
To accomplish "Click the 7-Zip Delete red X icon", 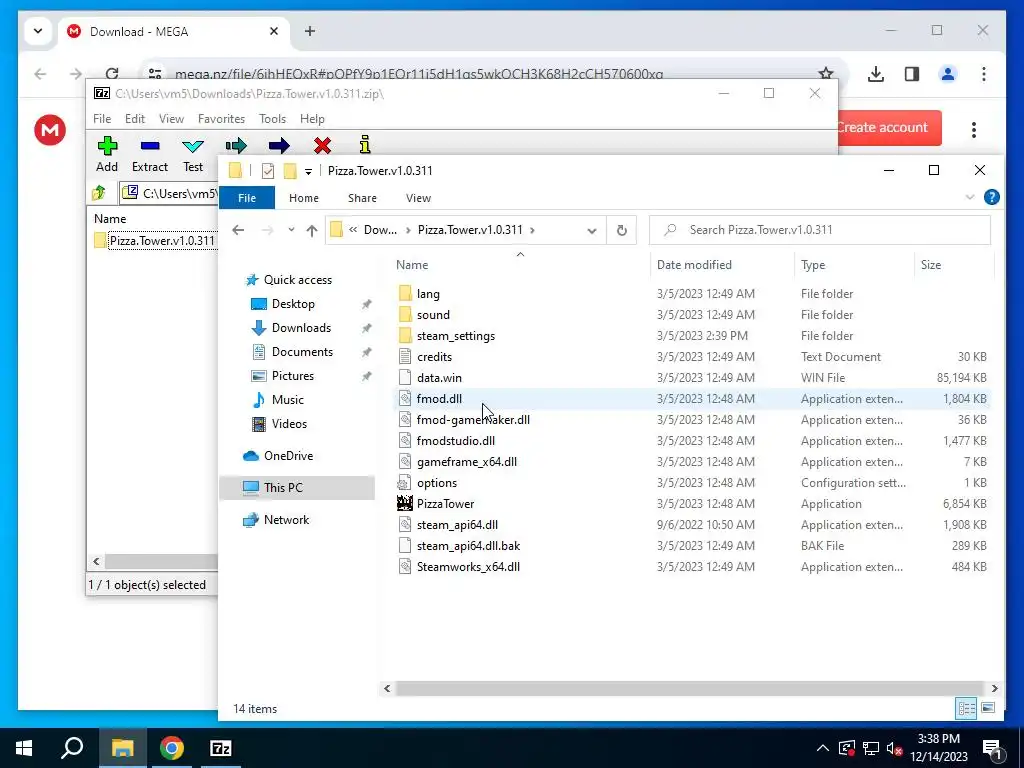I will point(322,145).
